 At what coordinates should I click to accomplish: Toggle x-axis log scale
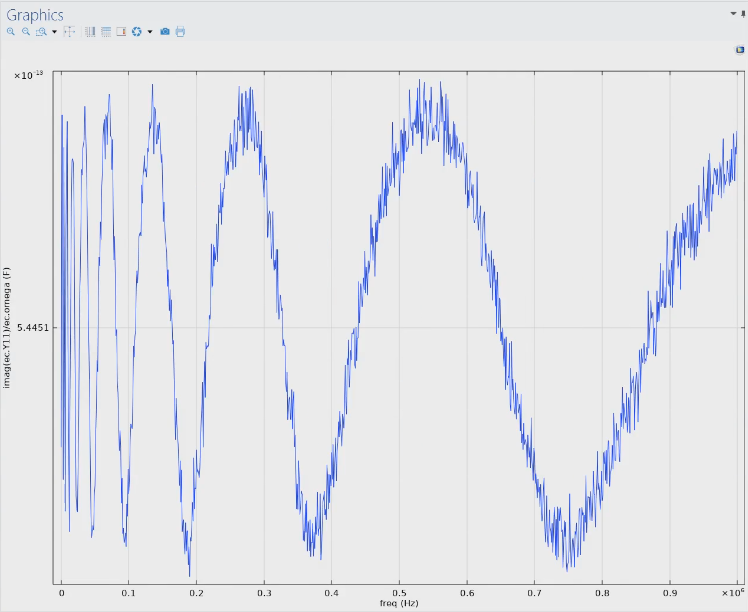[90, 32]
